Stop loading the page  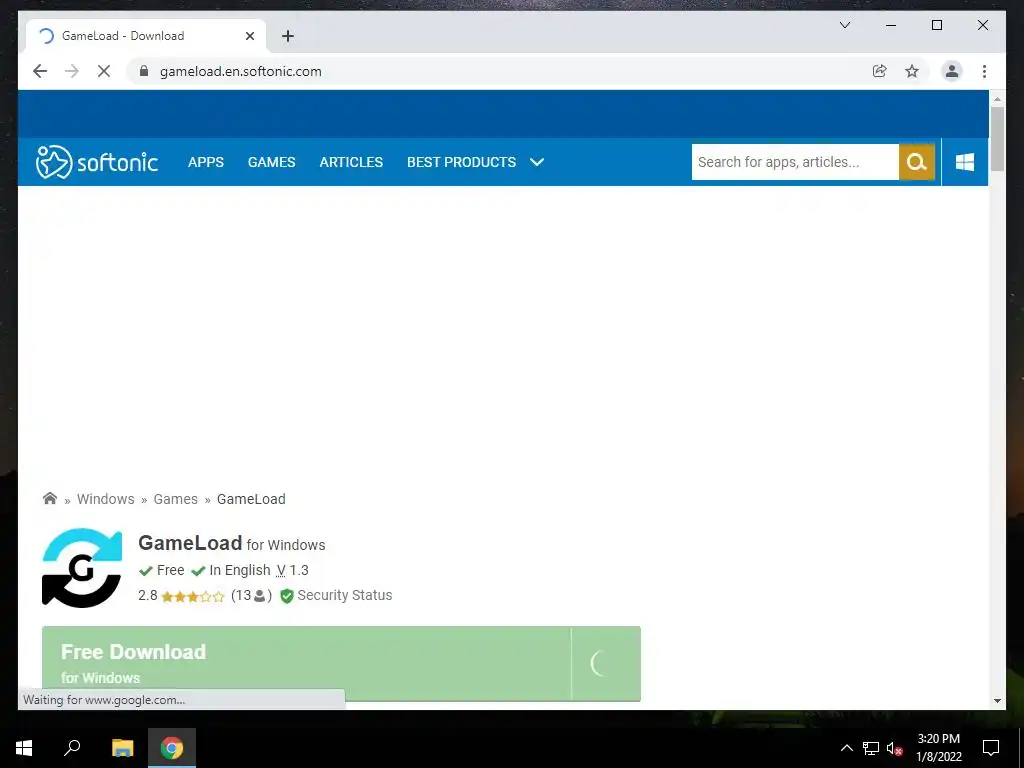(104, 71)
